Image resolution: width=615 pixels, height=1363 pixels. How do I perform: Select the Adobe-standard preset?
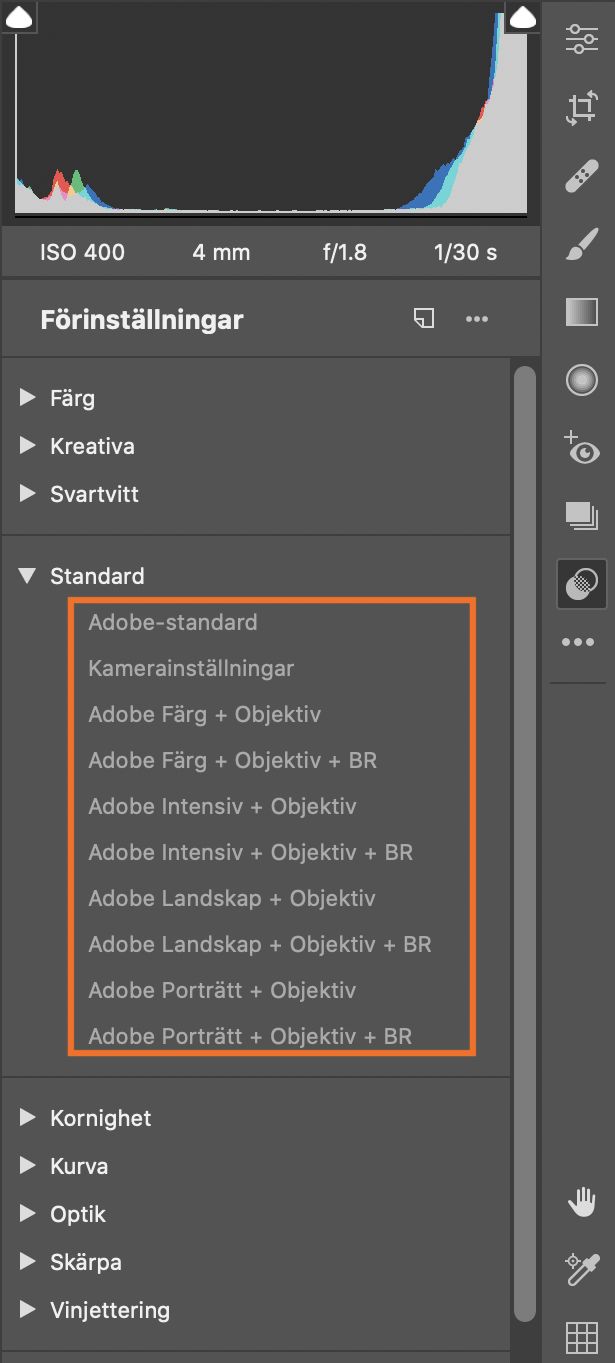(174, 622)
